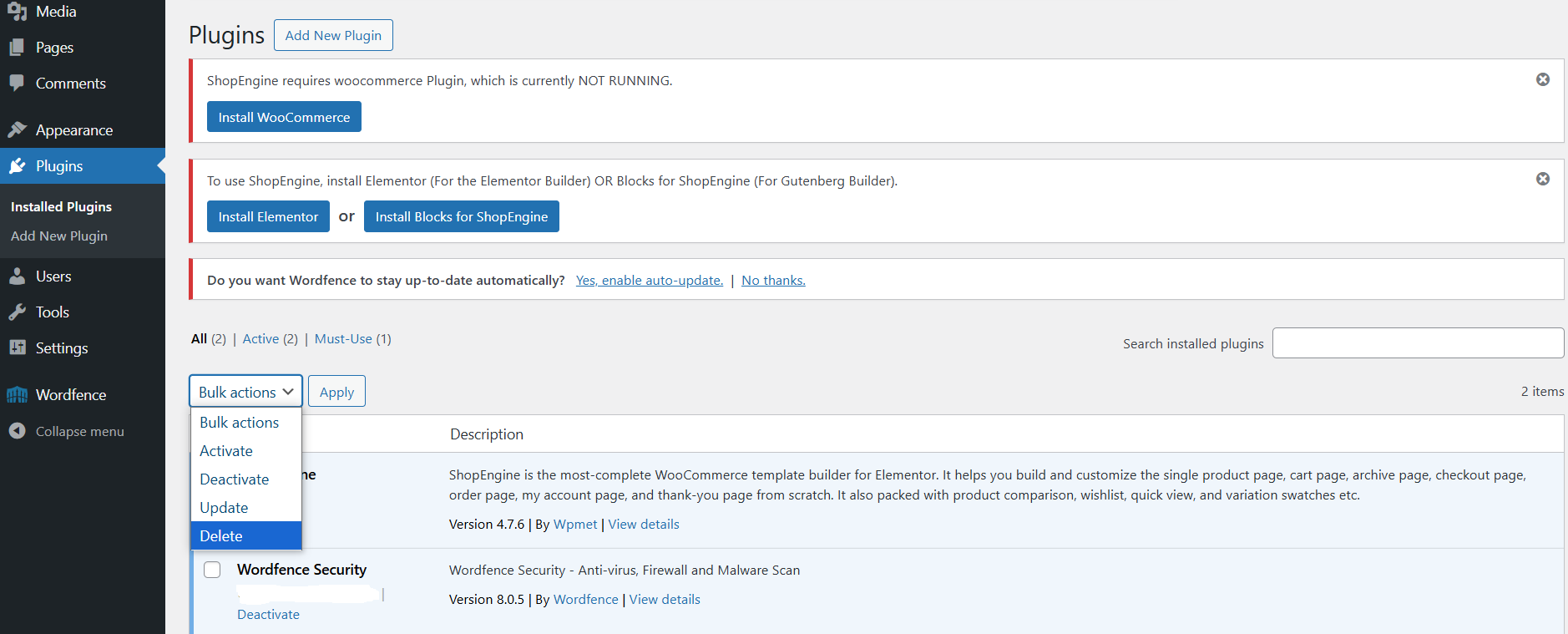1568x634 pixels.
Task: Click 'Version 8.0.5' text
Action: [487, 600]
